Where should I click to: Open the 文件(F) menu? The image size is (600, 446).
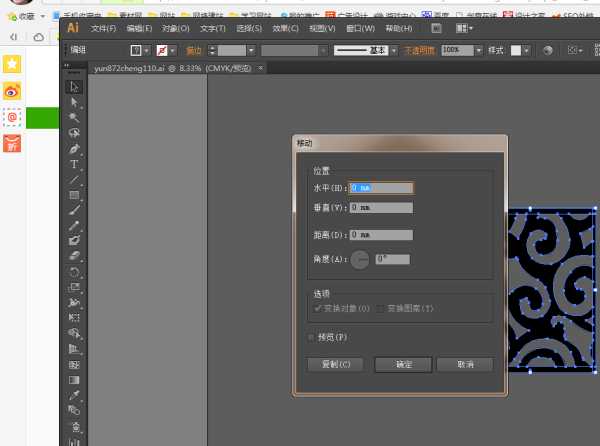(x=104, y=28)
